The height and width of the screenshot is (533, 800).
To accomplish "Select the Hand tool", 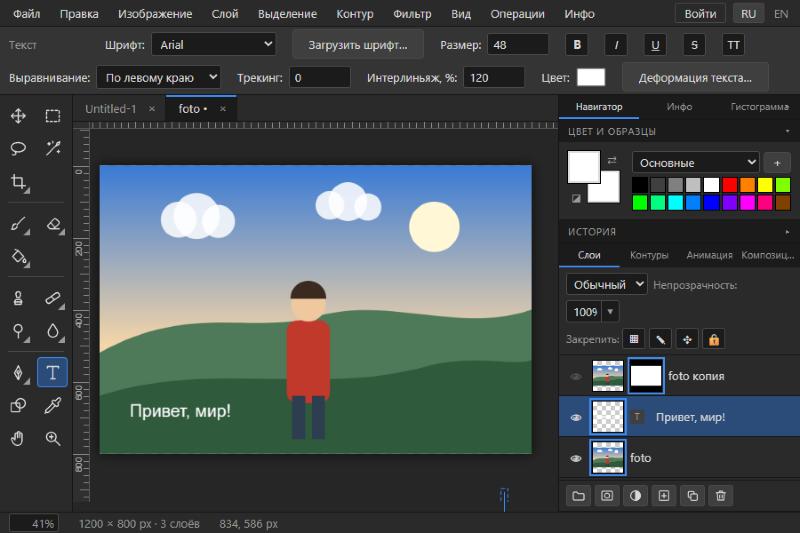I will click(x=18, y=439).
